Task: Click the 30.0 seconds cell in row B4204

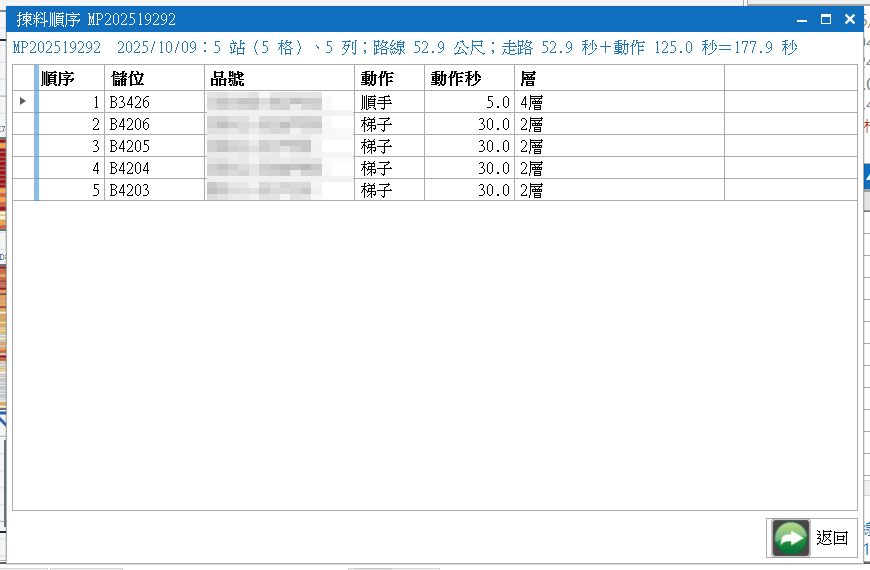Action: (469, 168)
